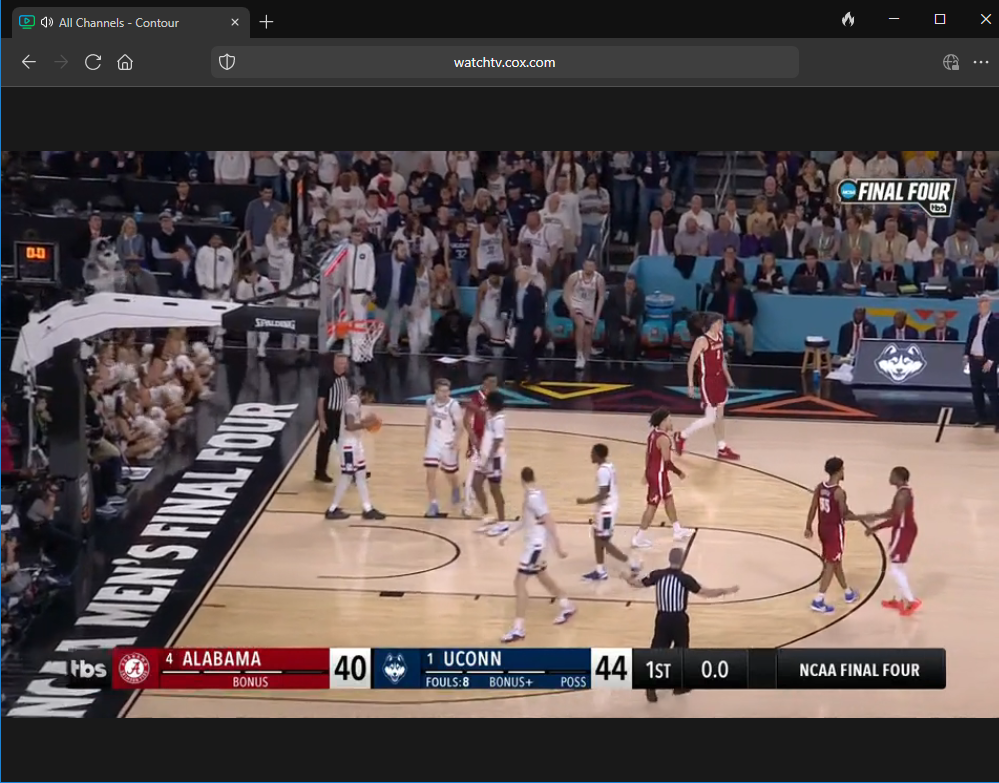This screenshot has width=999, height=783.
Task: Select the All Channels - Contour tab
Action: [x=131, y=22]
